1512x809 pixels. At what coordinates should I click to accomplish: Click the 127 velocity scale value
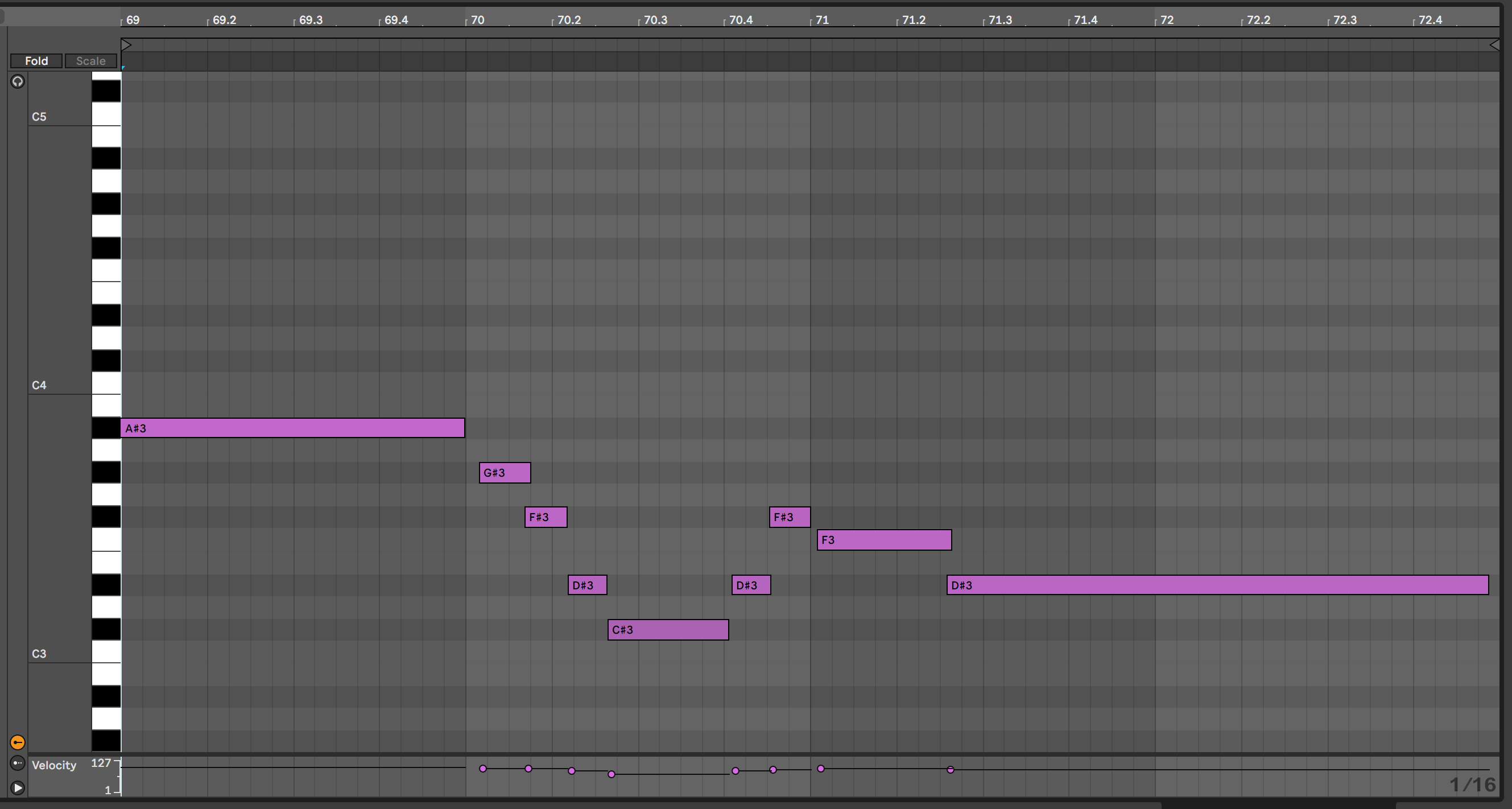101,763
